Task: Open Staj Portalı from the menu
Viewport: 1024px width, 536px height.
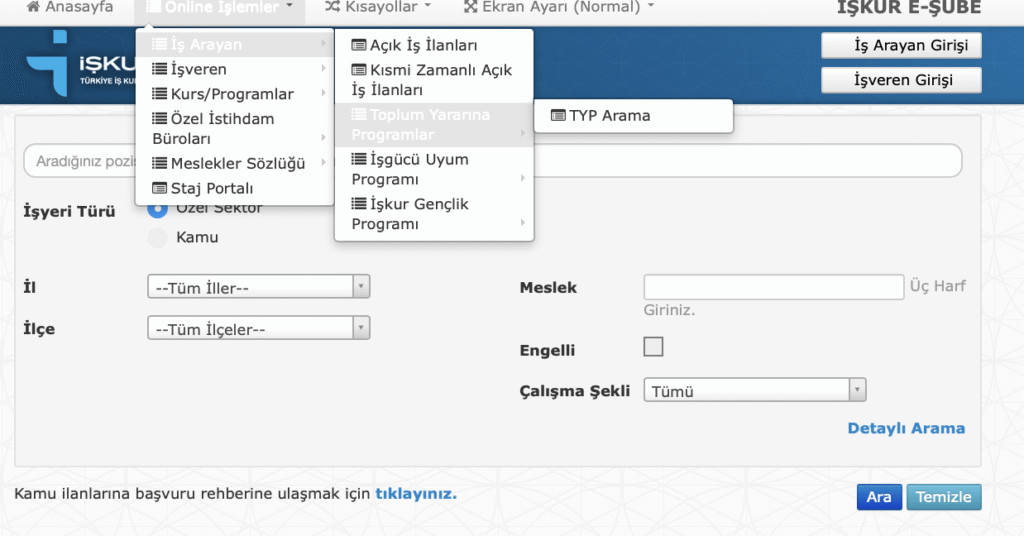Action: coord(234,188)
